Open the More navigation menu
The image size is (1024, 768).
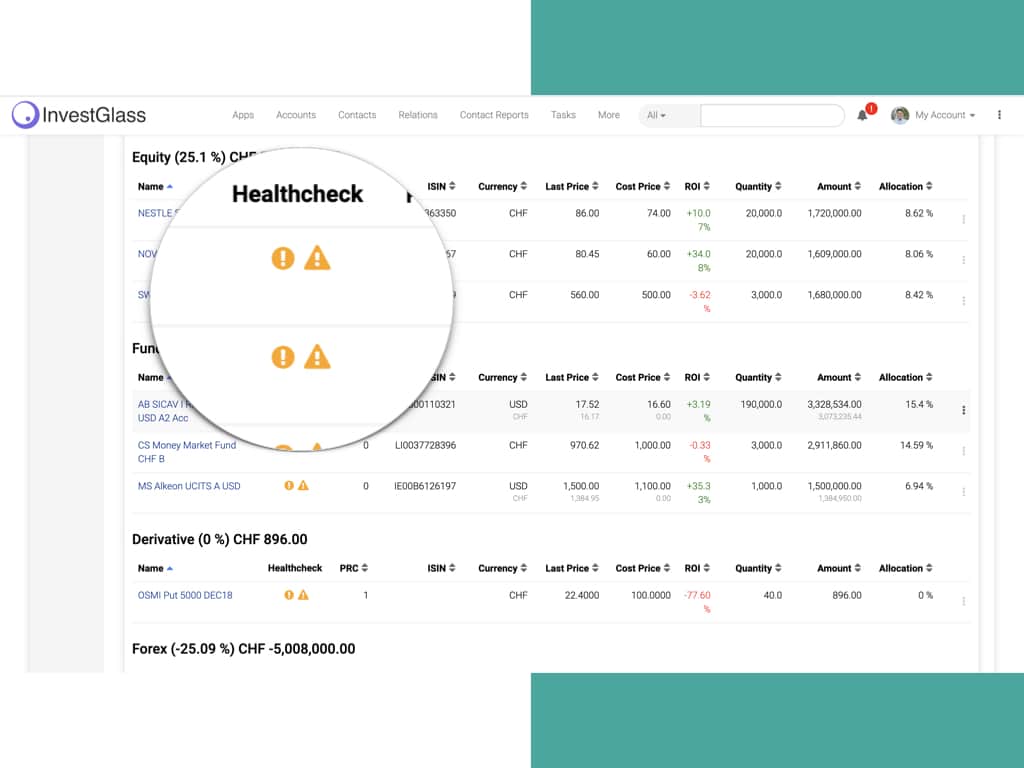(608, 115)
